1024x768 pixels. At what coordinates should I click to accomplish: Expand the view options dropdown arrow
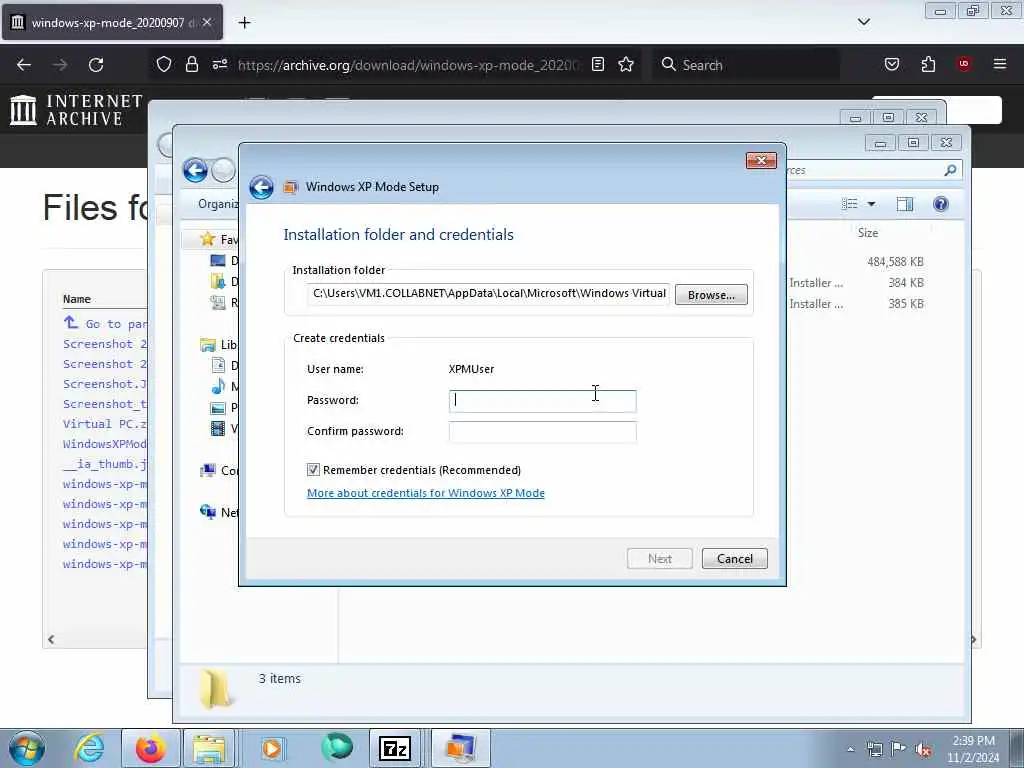tap(871, 204)
